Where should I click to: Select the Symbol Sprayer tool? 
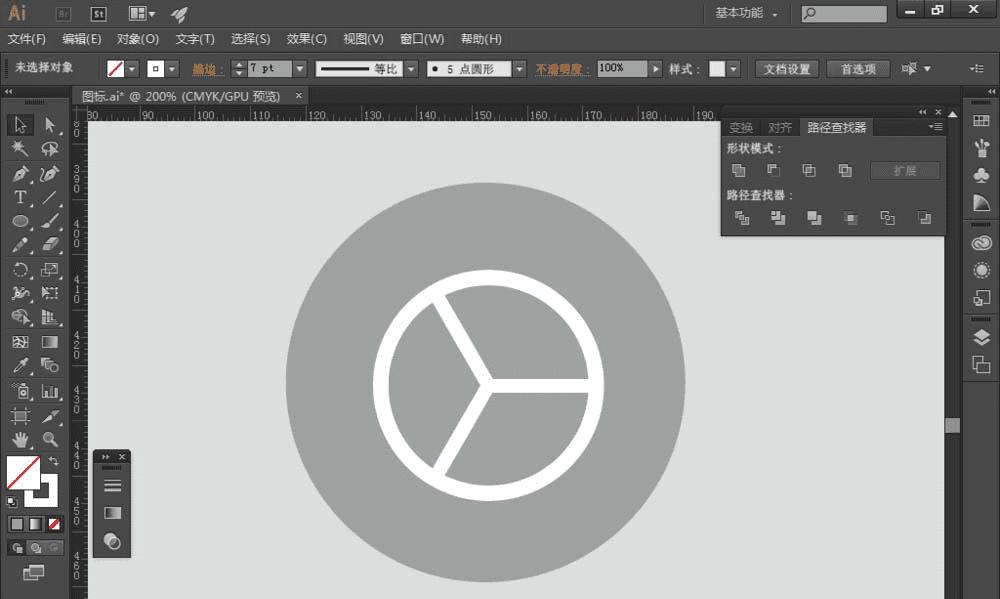20,390
